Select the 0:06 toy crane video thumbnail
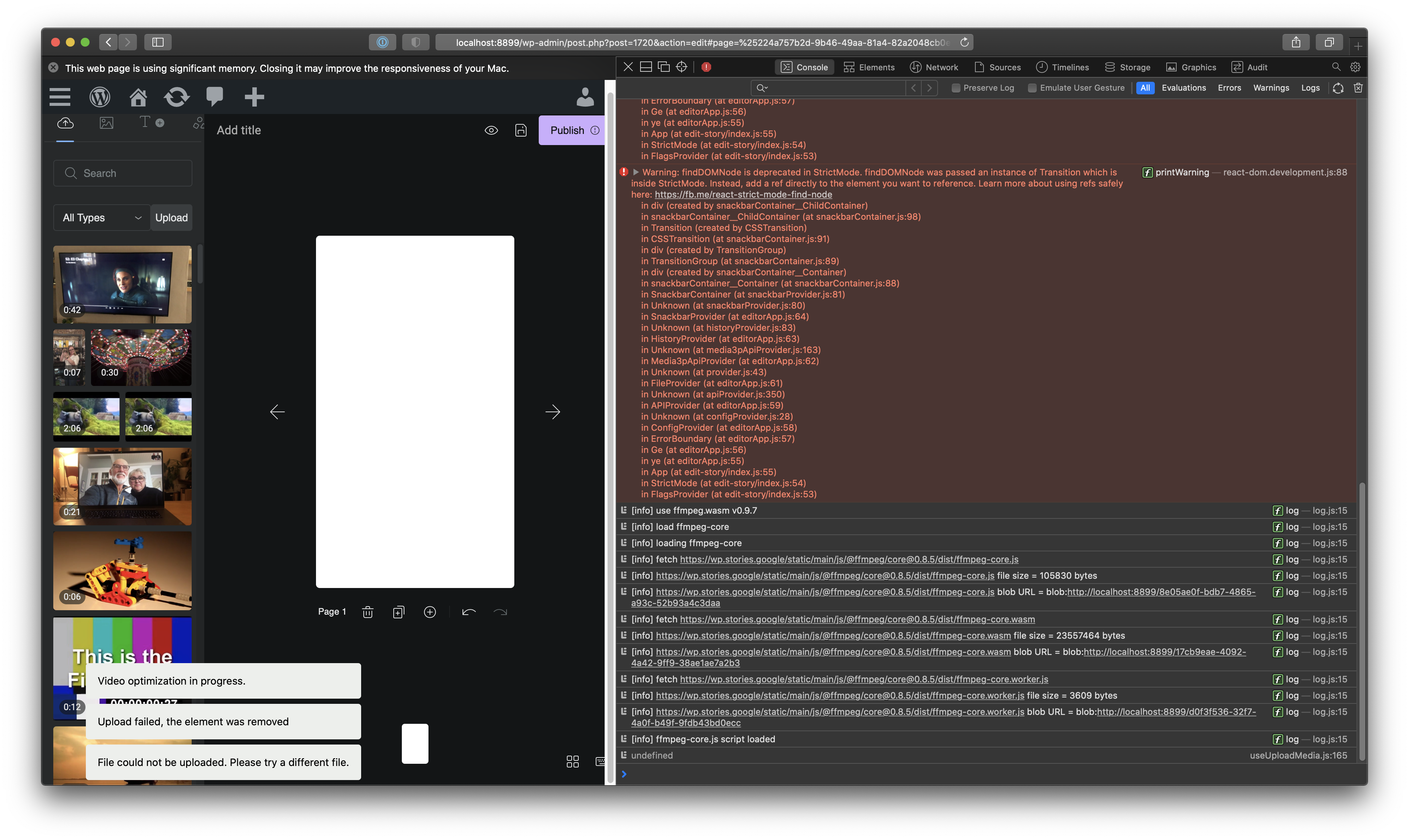The height and width of the screenshot is (840, 1409). pos(122,571)
